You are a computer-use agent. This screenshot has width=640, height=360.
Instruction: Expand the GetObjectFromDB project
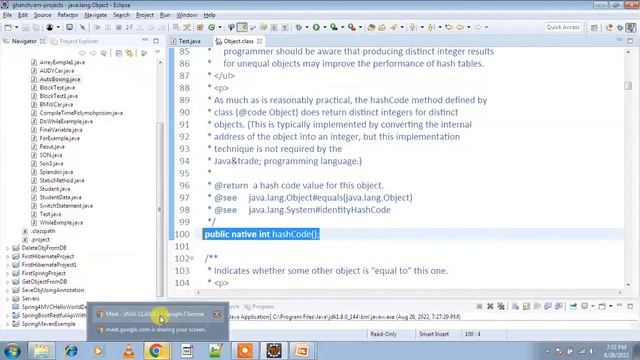[x=7, y=282]
